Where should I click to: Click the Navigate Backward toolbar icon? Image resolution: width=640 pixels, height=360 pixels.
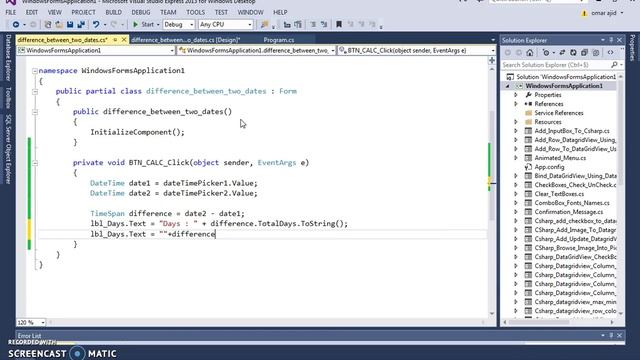pos(16,25)
